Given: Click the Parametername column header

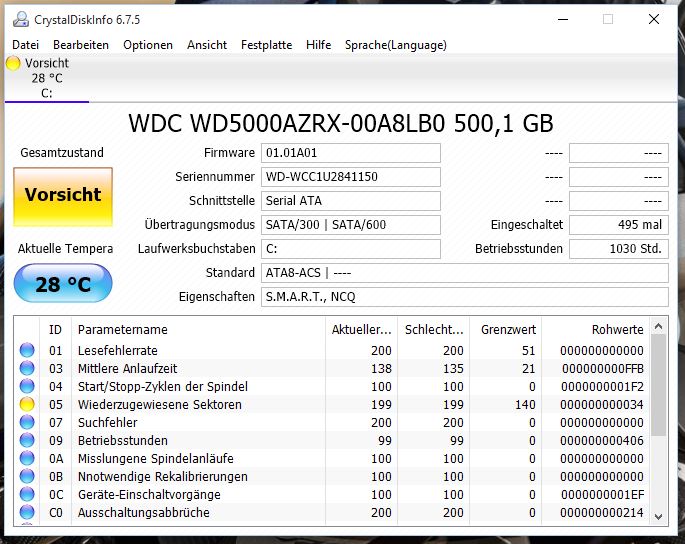Looking at the screenshot, I should click(x=198, y=329).
